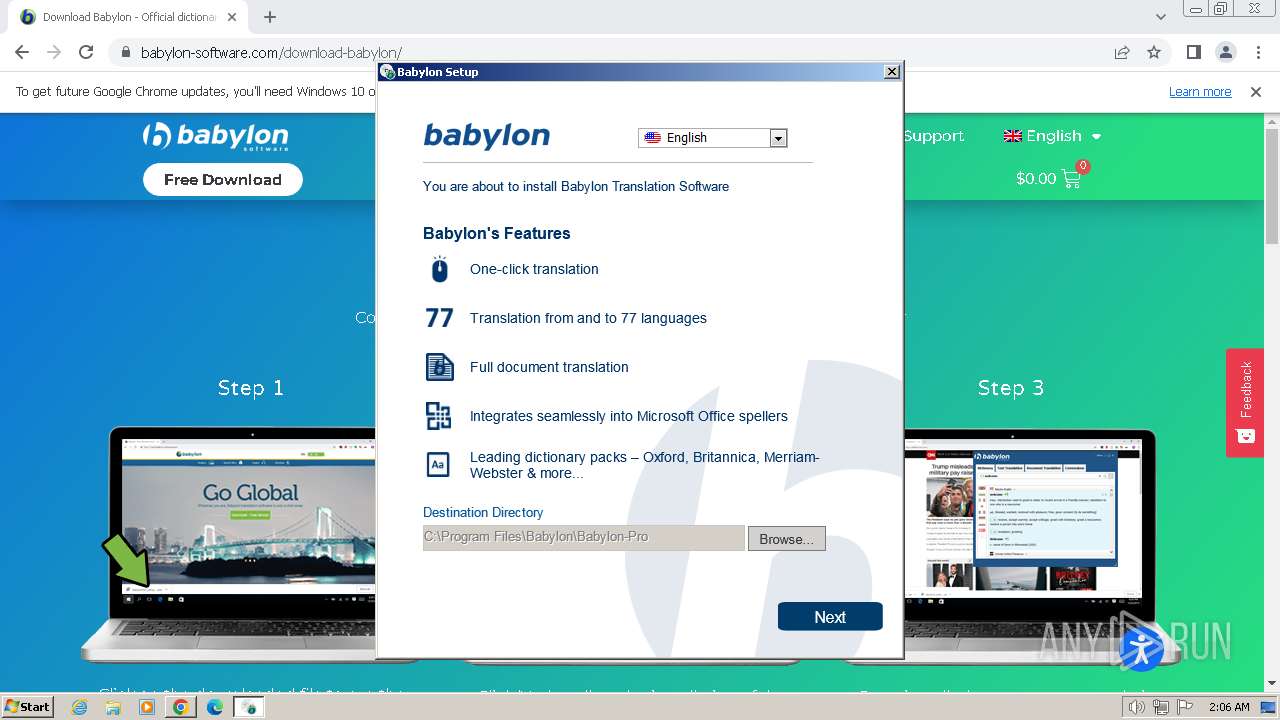Image resolution: width=1280 pixels, height=720 pixels.
Task: Dismiss the Chrome update notification bar
Action: 1256,92
